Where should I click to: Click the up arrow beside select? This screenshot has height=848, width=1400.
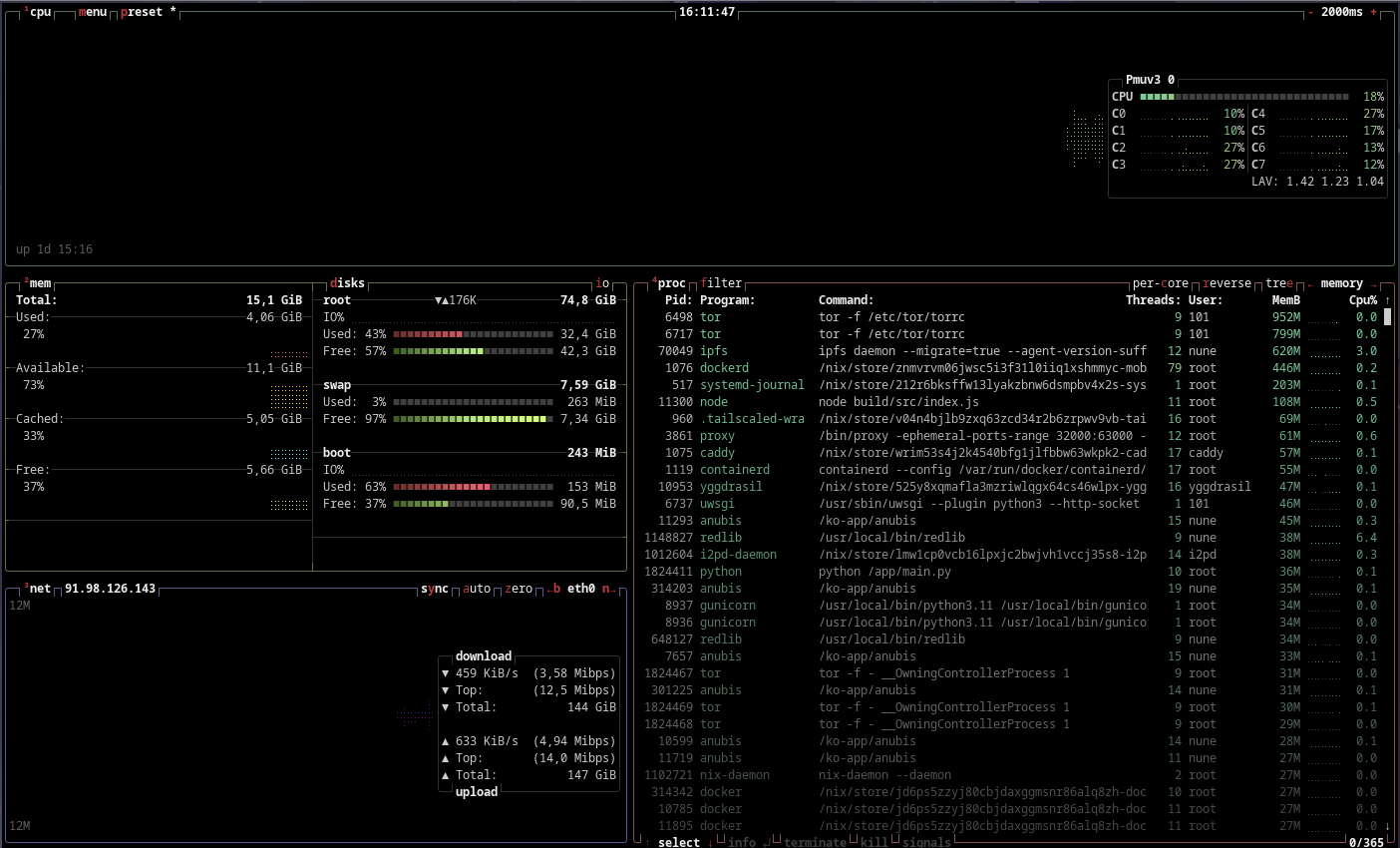tap(647, 843)
